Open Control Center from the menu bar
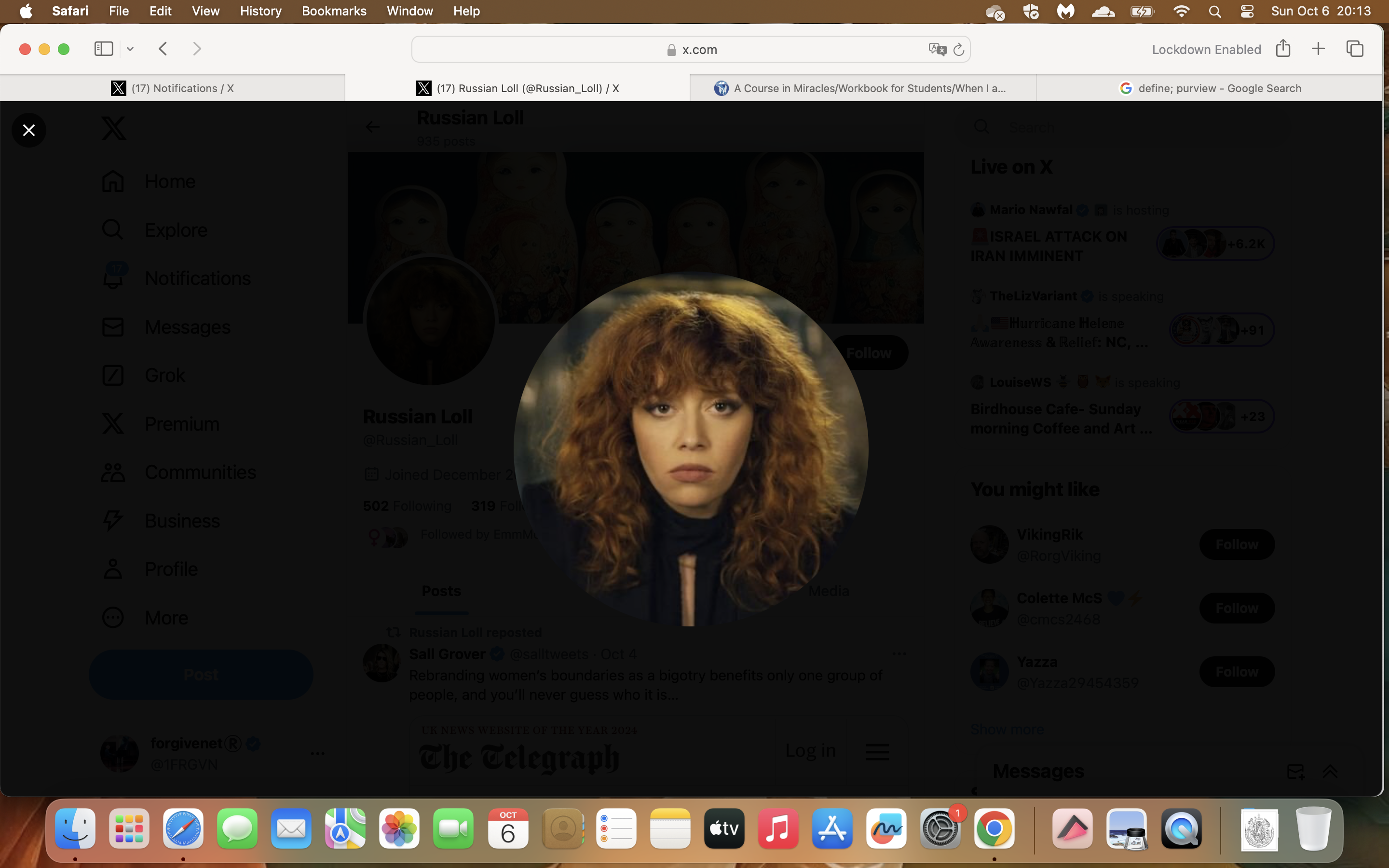 click(x=1247, y=11)
